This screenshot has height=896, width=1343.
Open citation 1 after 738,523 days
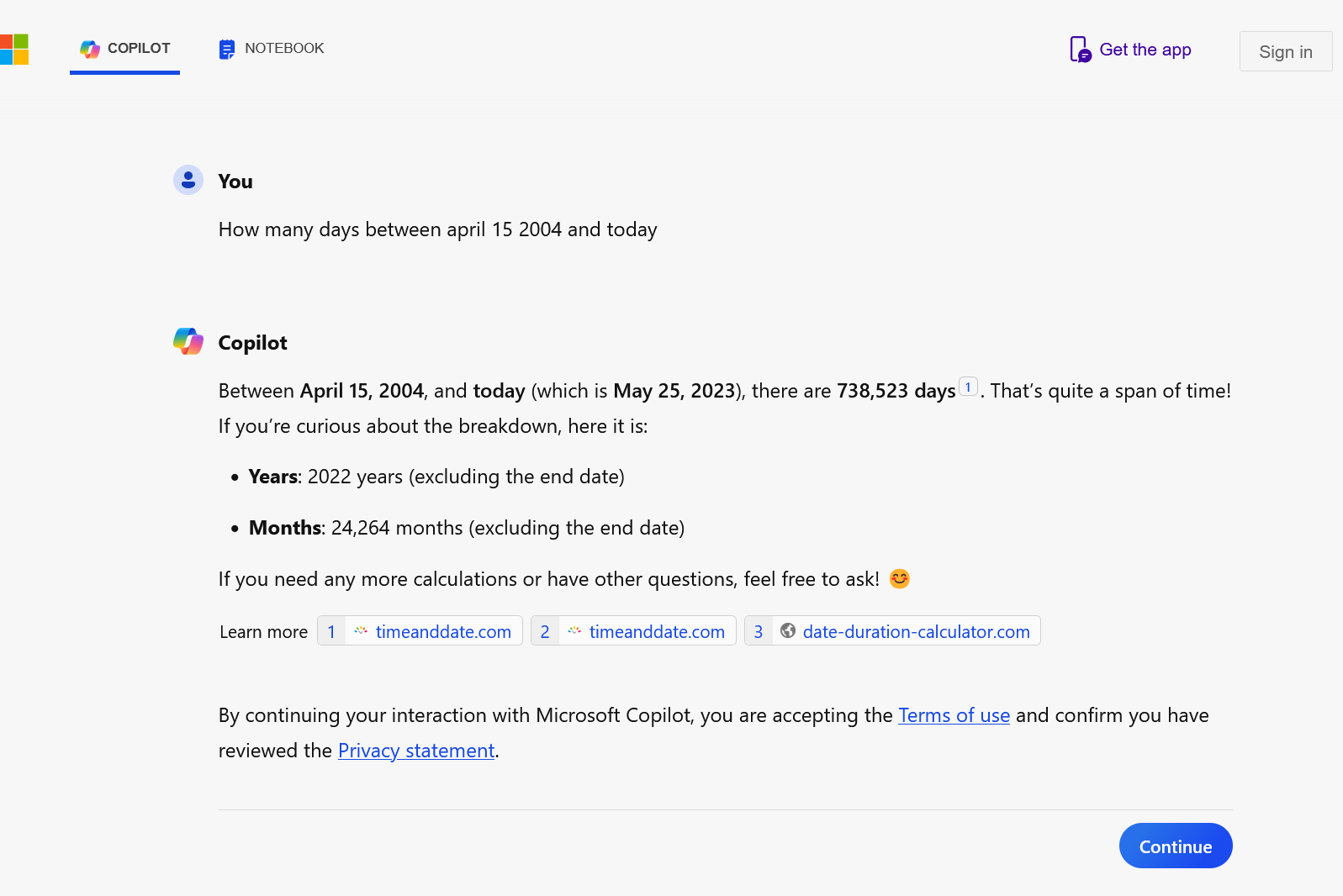[x=968, y=387]
